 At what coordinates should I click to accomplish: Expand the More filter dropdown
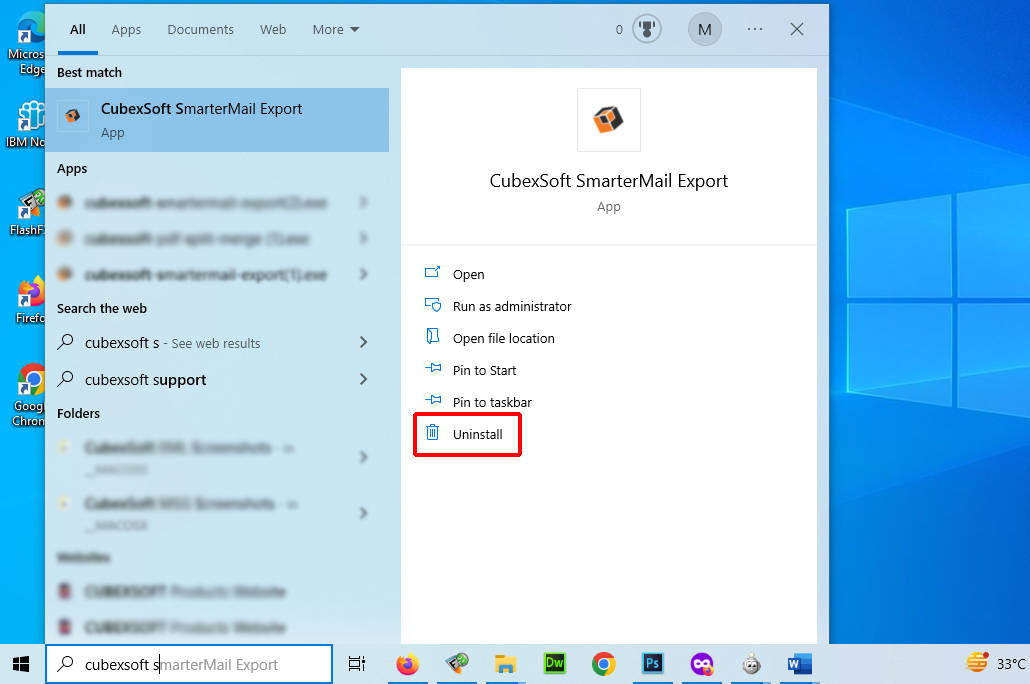click(335, 30)
